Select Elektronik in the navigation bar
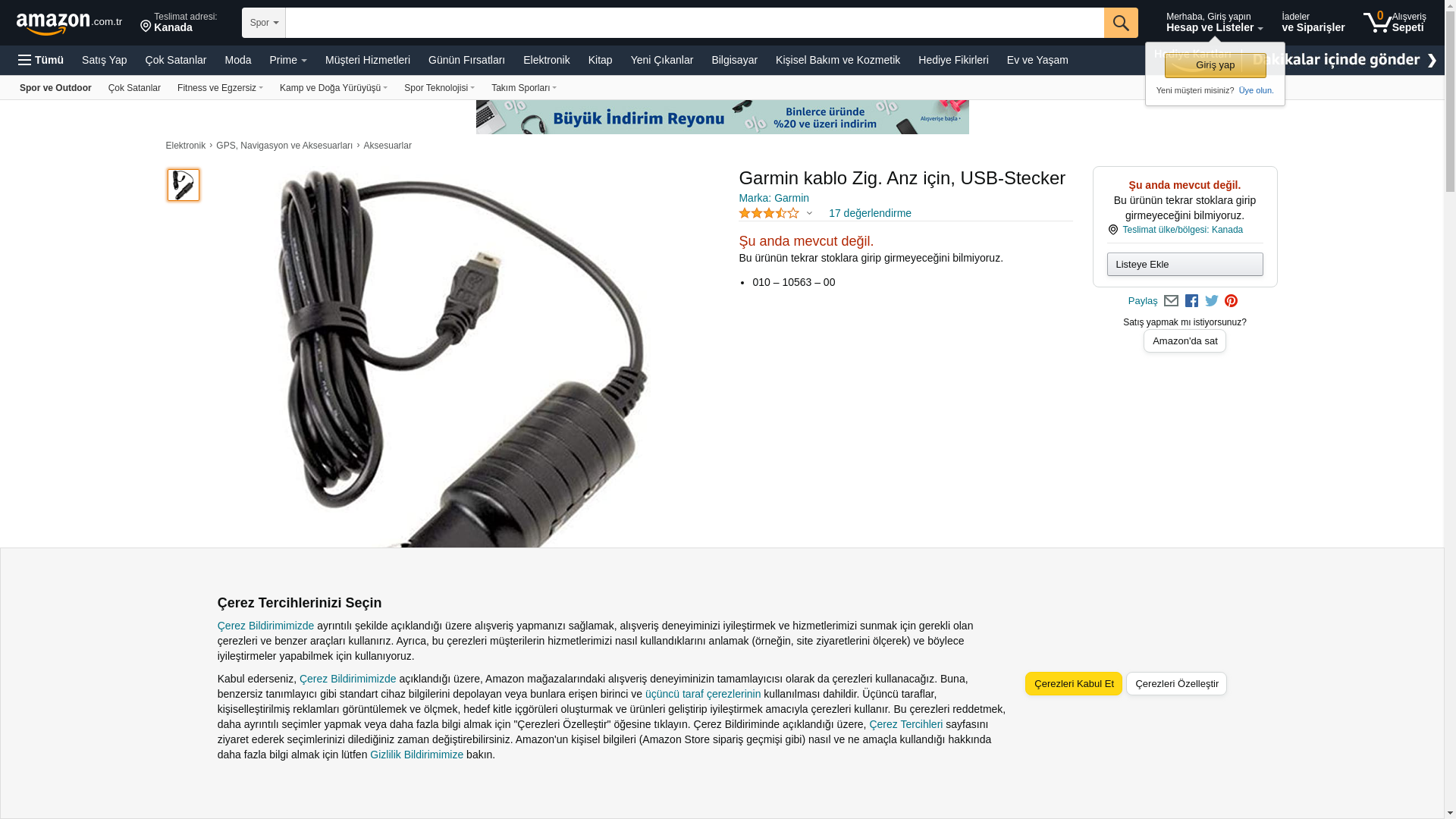 546,60
